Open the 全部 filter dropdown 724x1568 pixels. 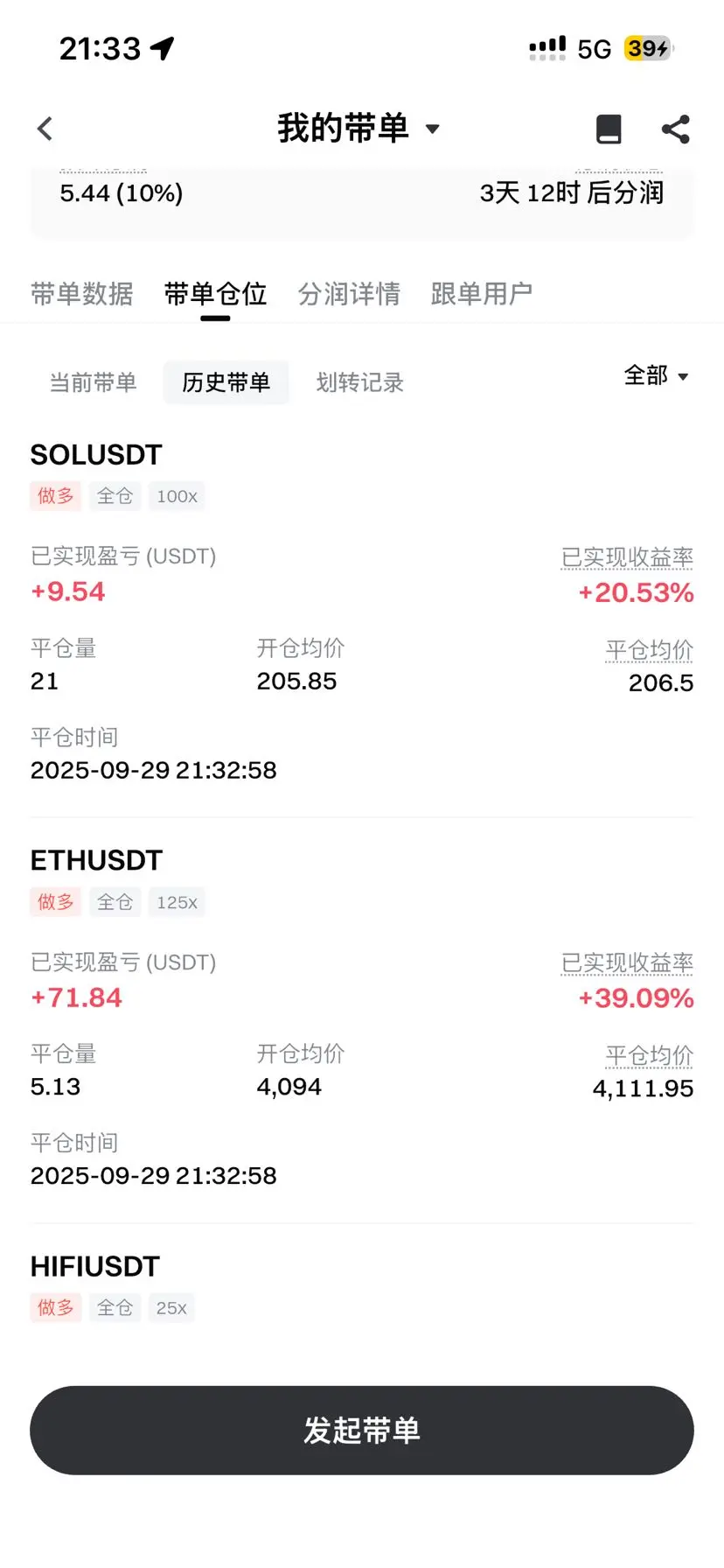point(657,375)
